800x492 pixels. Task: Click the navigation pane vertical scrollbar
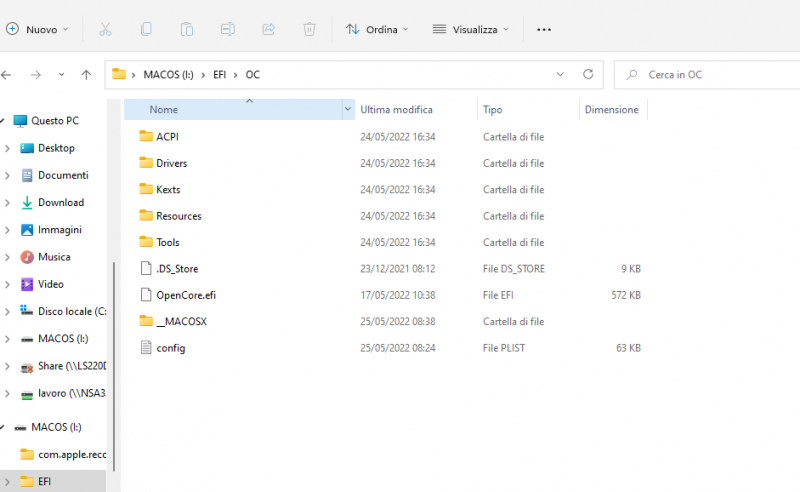[x=114, y=366]
